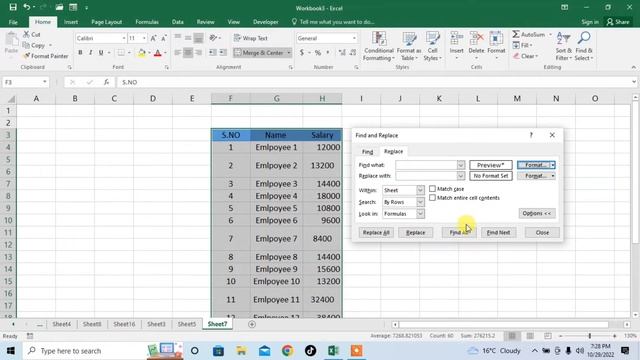Open Sort & Filter
640x360 pixels.
coord(563,46)
